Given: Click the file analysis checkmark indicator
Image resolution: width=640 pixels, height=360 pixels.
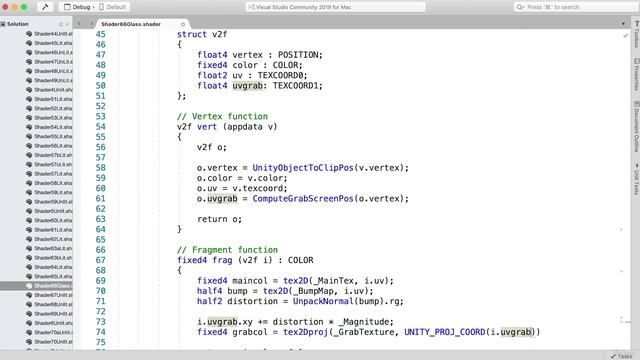Looking at the screenshot, I should point(625,36).
